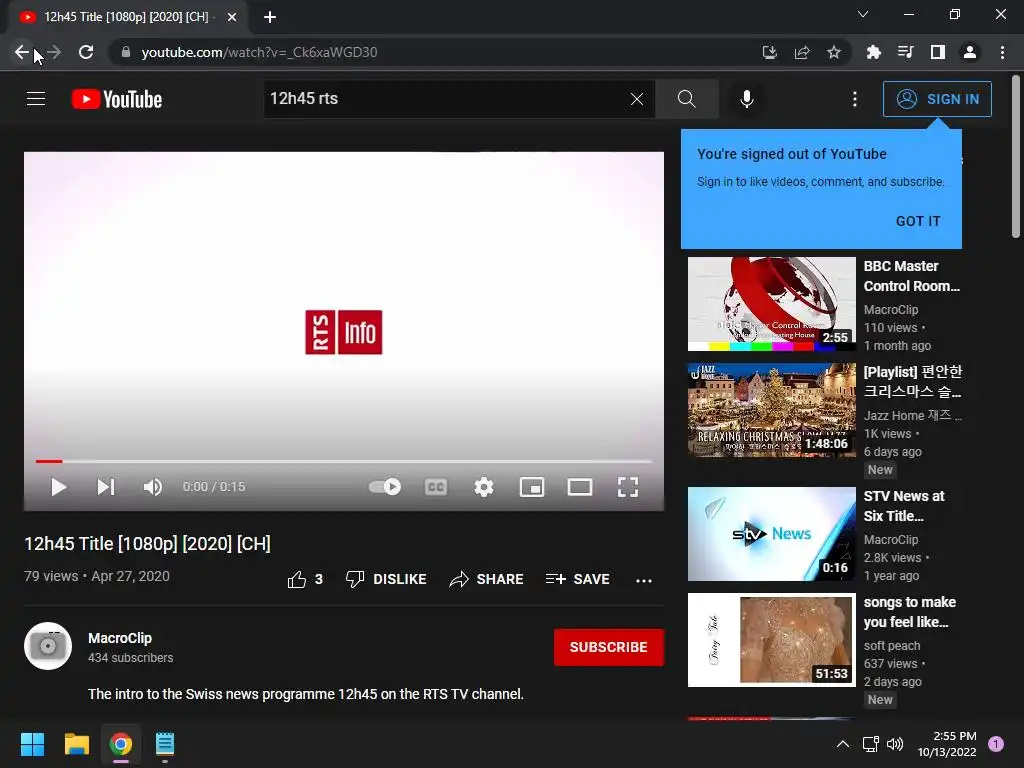
Task: Open the Chrome profile icon
Action: (x=970, y=52)
